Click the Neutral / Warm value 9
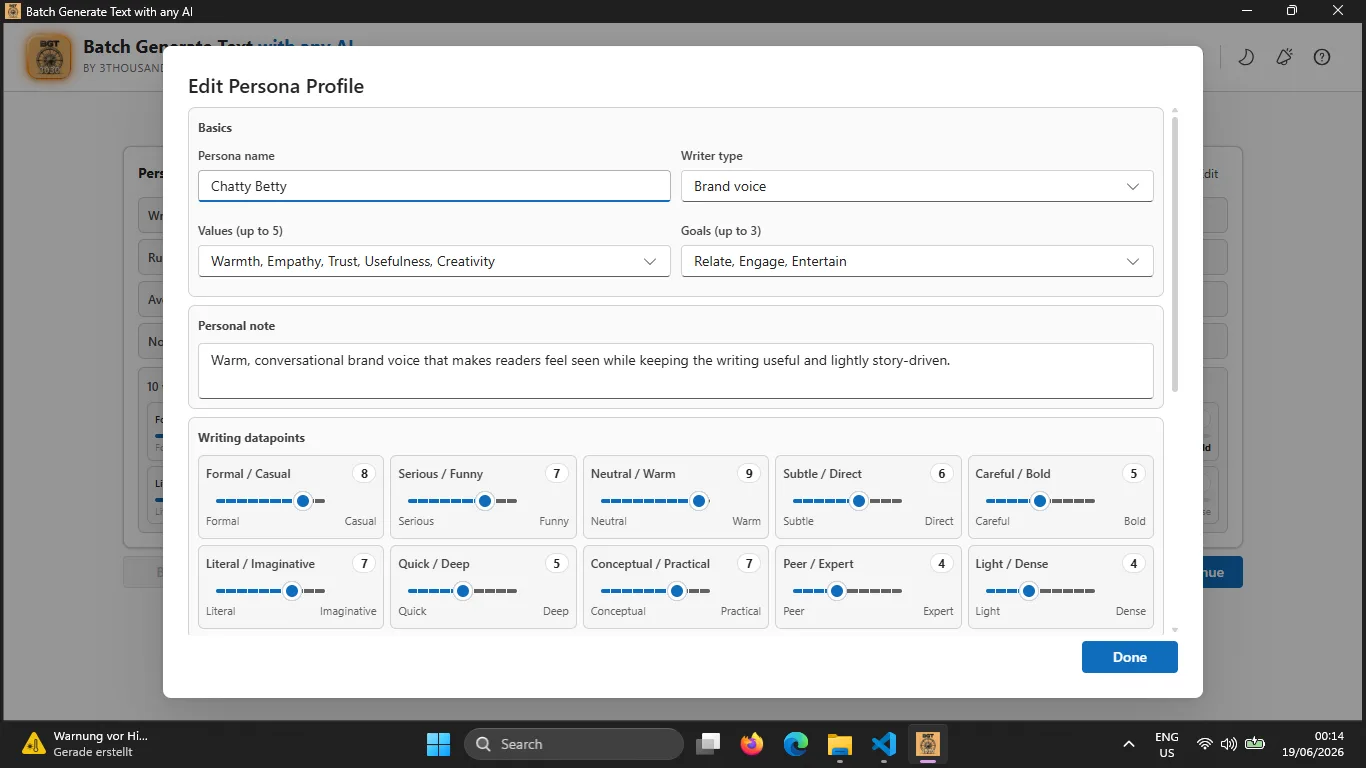Screen dimensions: 1366x768 pyautogui.click(x=749, y=474)
